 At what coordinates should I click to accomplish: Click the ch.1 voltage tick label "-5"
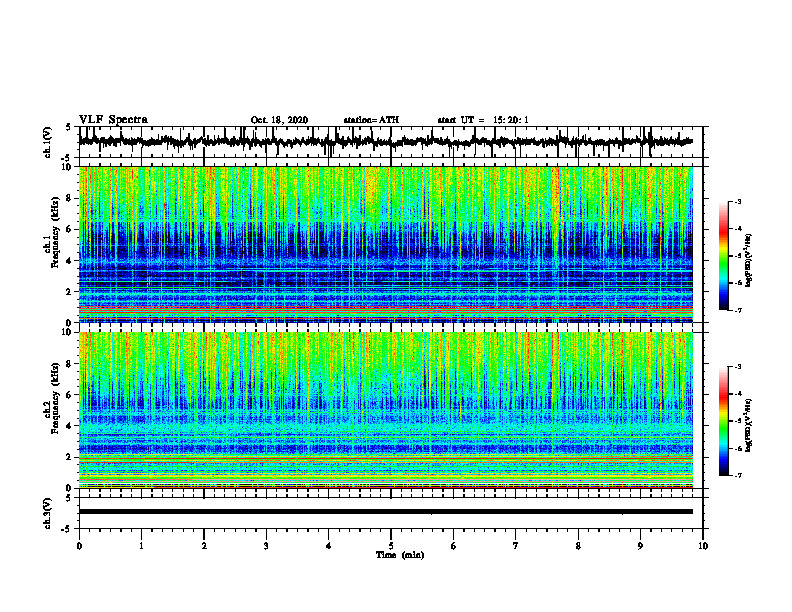click(66, 158)
